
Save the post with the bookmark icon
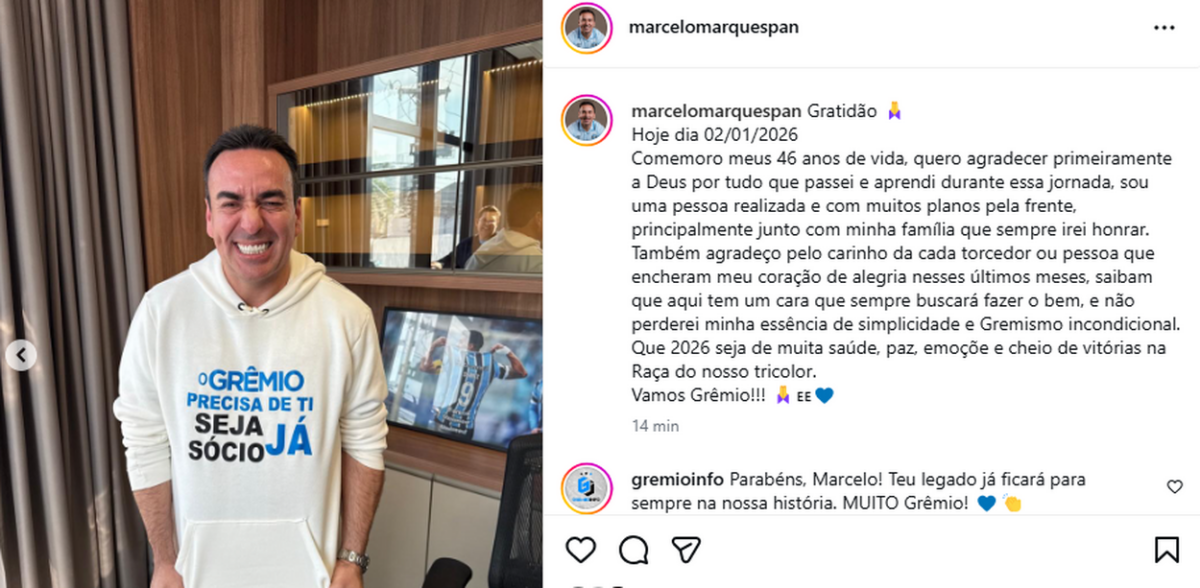coord(1166,549)
